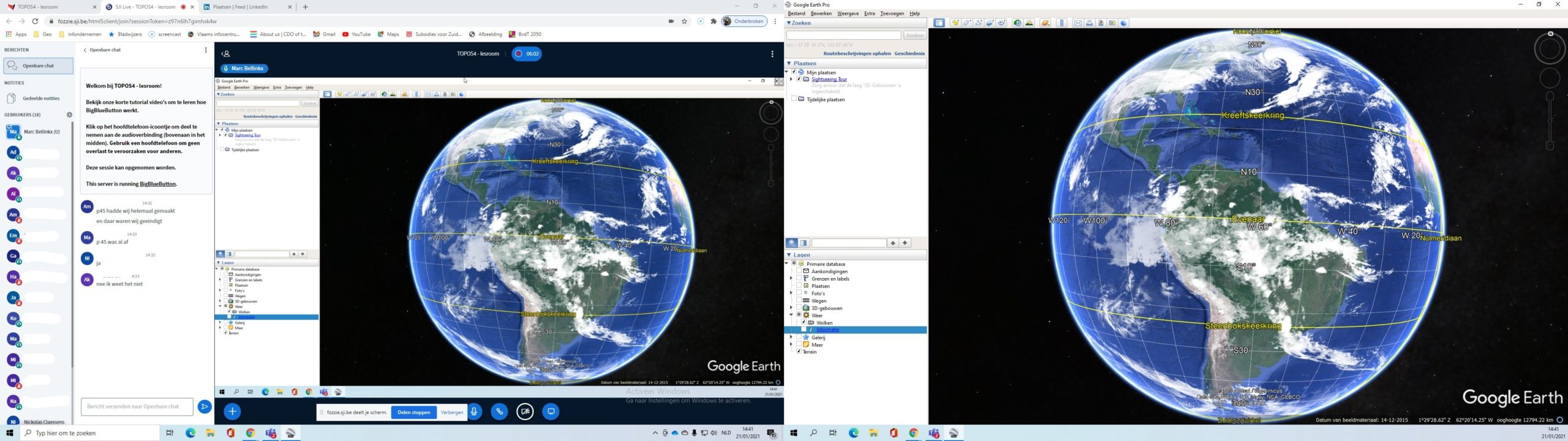Show historical imagery clock in right-hand Google Earth
1568x441 pixels.
pos(1017,23)
